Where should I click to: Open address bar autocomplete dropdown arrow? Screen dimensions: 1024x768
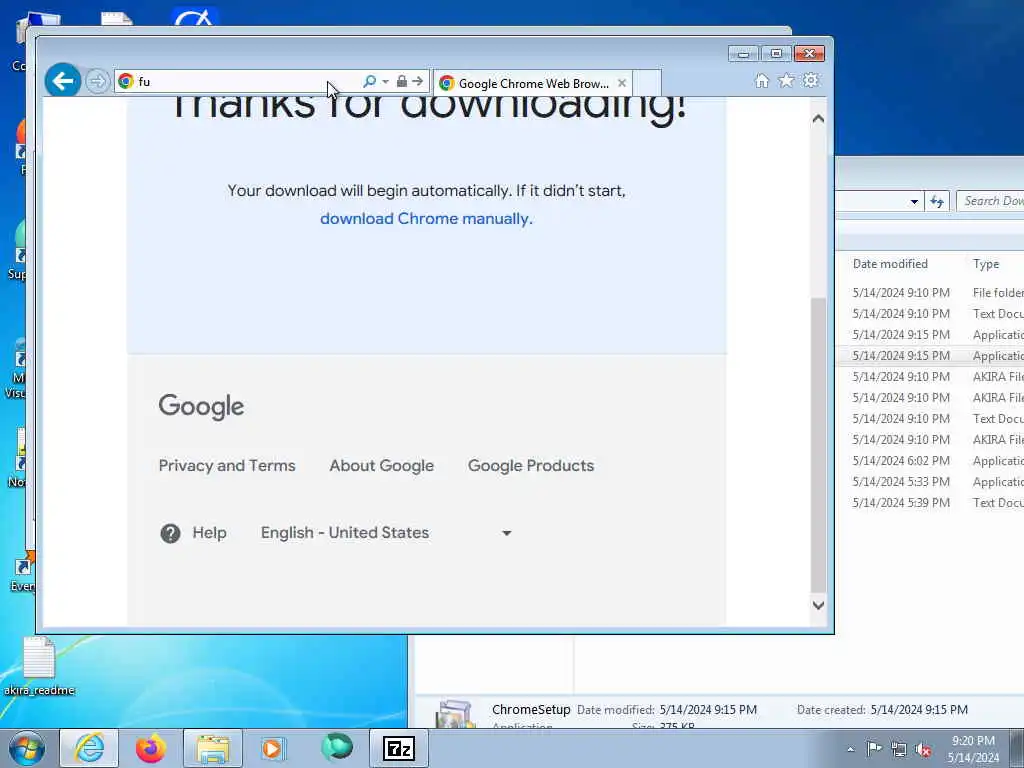[x=385, y=82]
